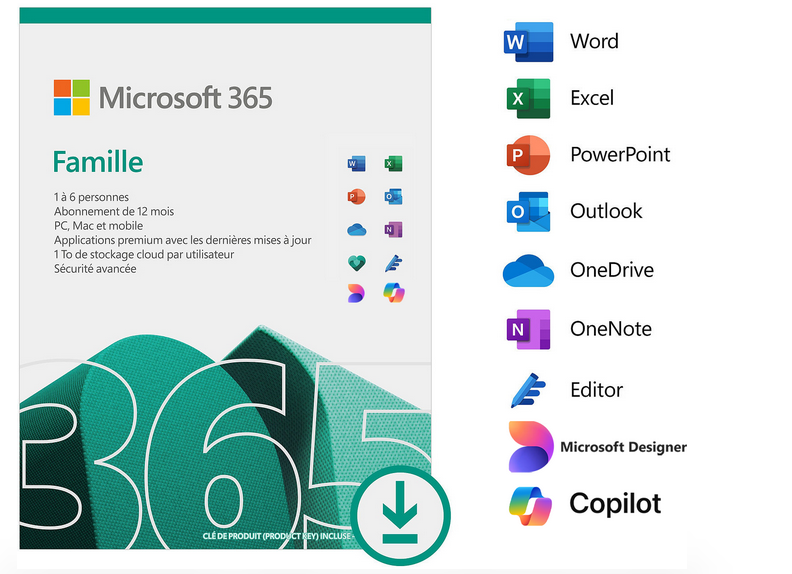Click the four-color Microsoft logo on the box

click(72, 98)
